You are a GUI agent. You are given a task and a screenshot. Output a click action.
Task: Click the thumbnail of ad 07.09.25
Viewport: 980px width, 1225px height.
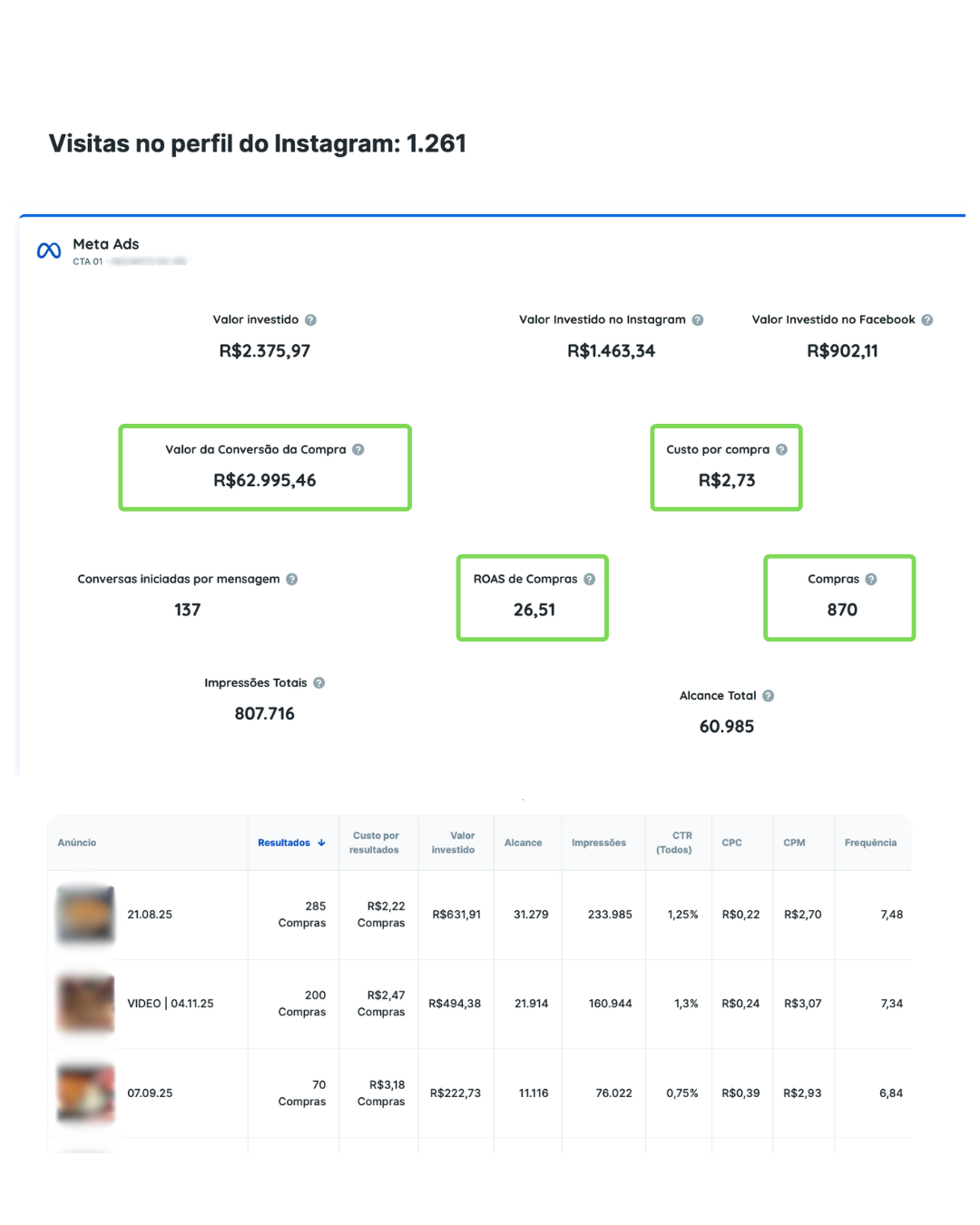click(85, 1093)
